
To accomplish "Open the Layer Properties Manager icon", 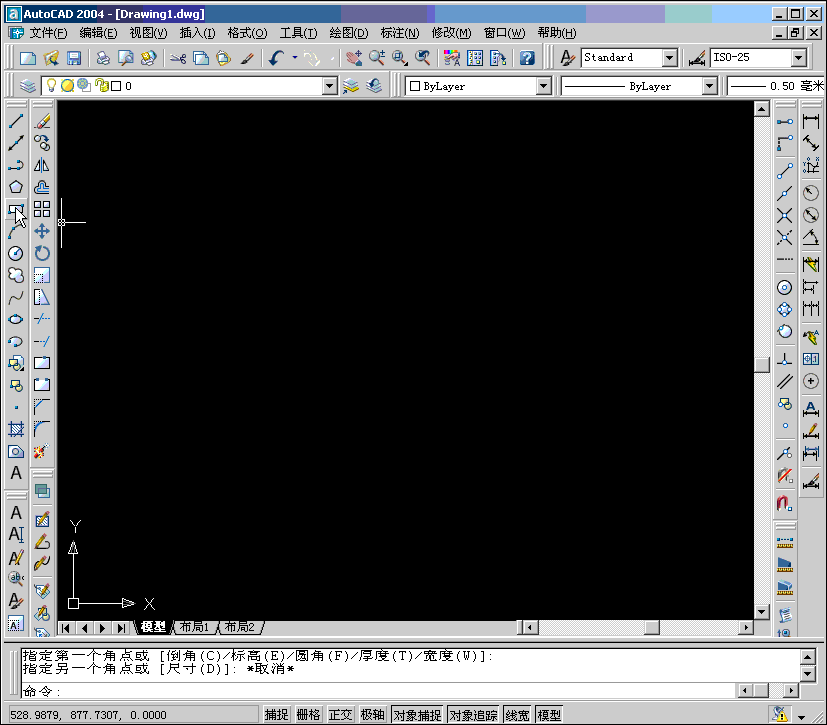I will point(27,85).
